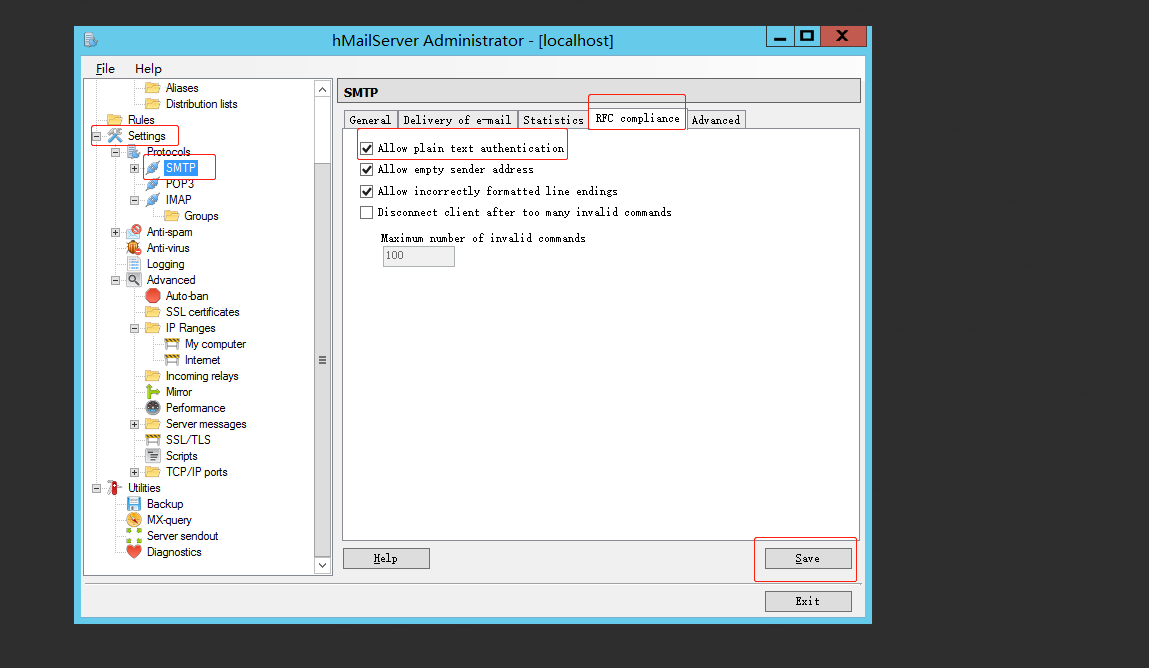Expand the Anti-spam tree node
The height and width of the screenshot is (668, 1149).
[115, 232]
